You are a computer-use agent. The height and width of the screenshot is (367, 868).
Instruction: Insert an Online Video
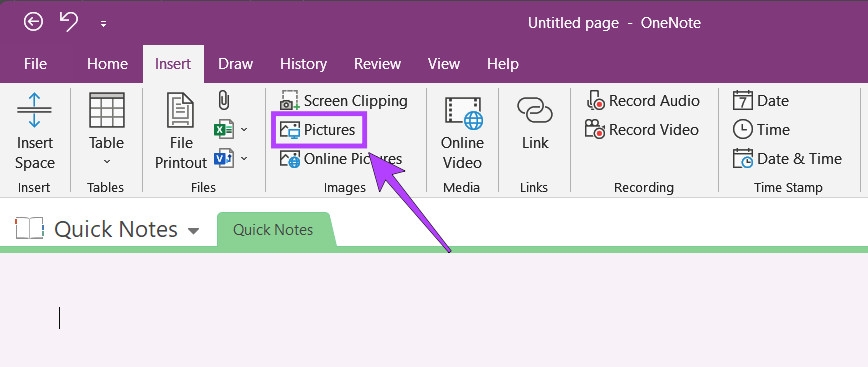point(462,132)
